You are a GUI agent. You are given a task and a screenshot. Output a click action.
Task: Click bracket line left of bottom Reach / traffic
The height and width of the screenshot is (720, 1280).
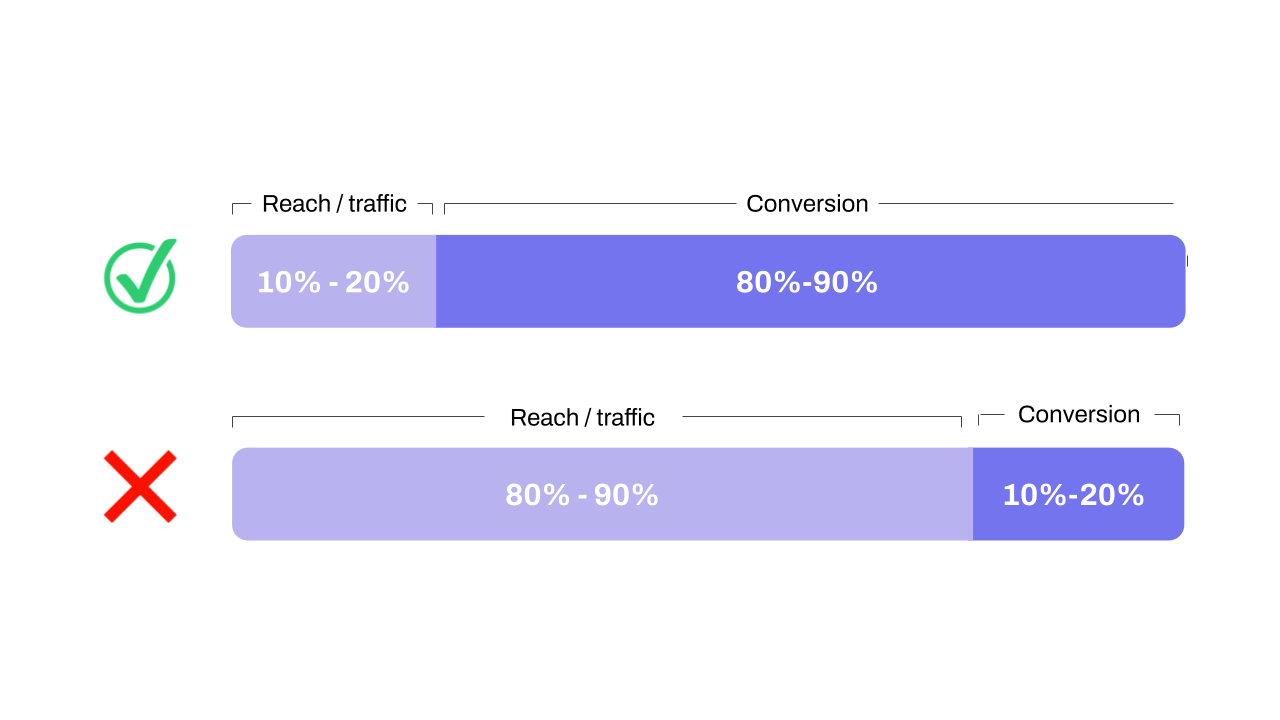358,420
